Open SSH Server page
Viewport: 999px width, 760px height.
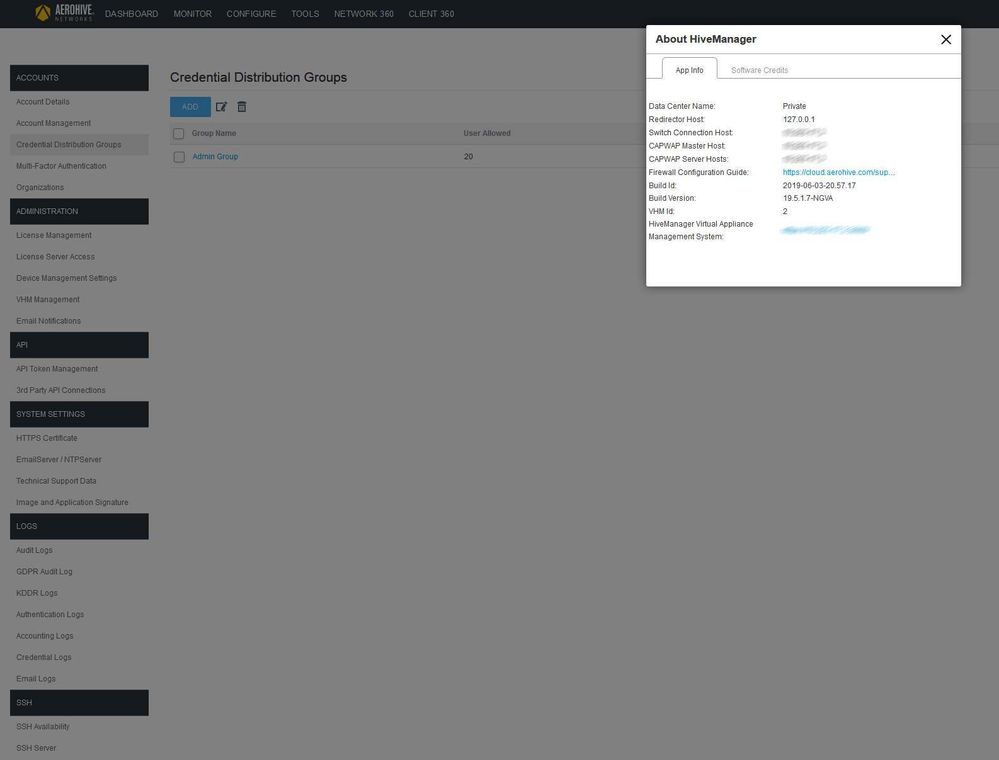[x=36, y=748]
